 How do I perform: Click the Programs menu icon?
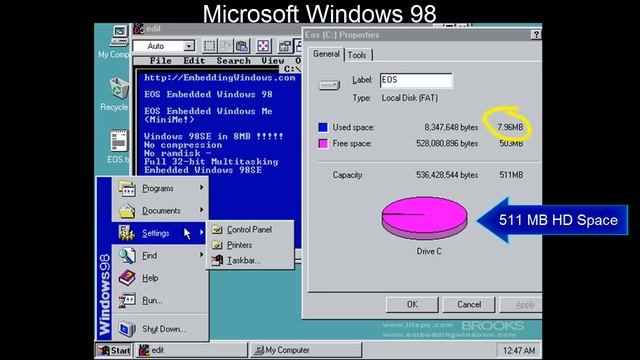point(127,188)
